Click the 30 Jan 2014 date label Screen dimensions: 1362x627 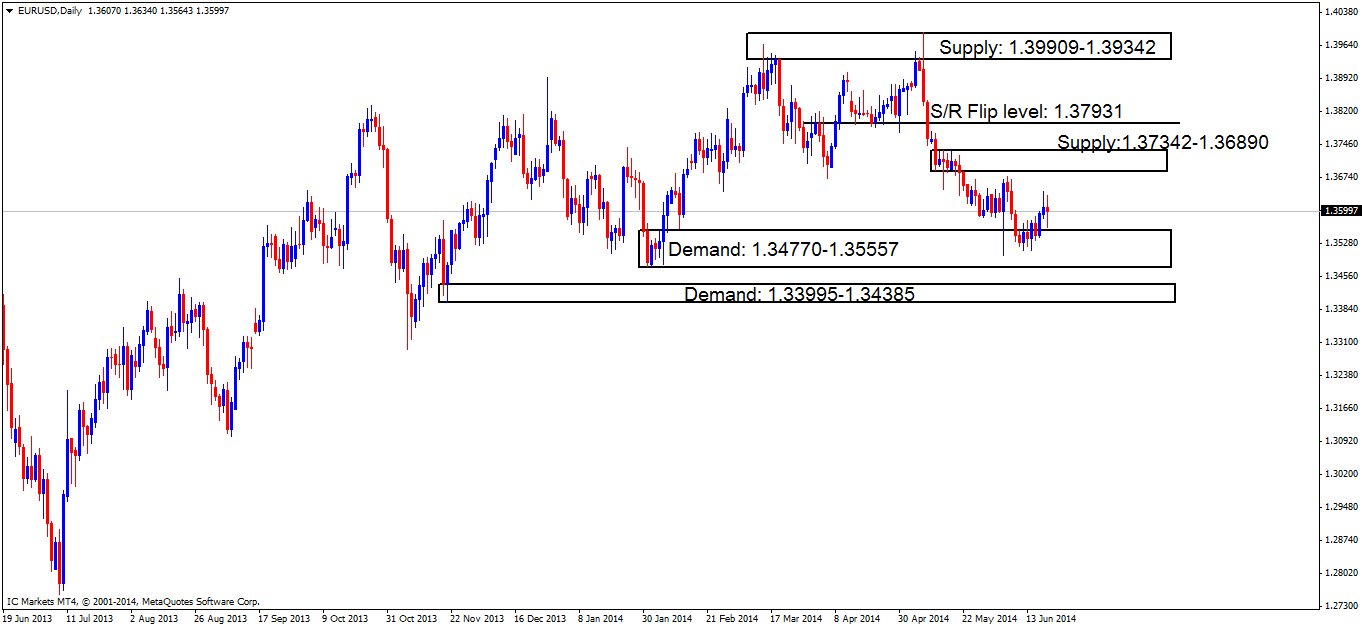pos(665,619)
